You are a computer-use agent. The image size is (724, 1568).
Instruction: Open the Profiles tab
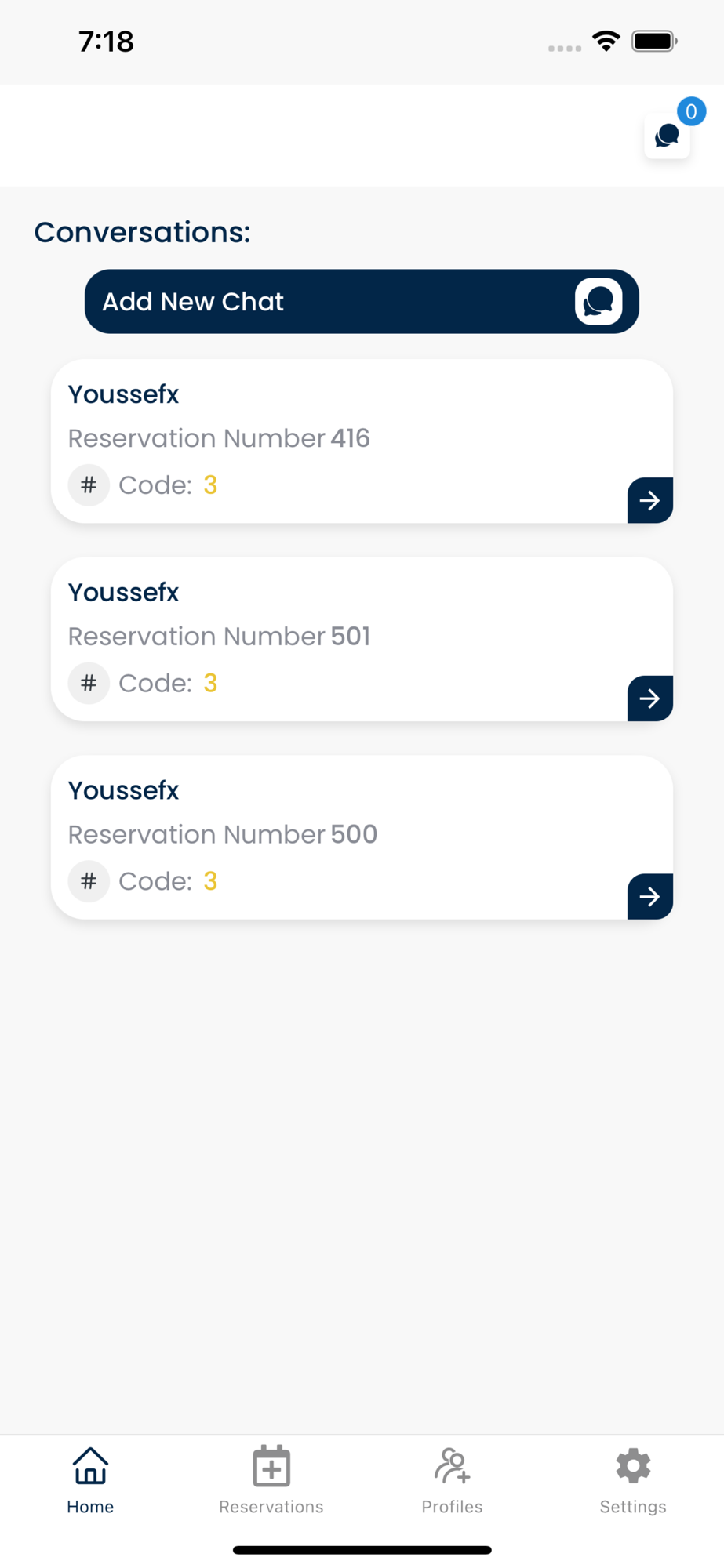point(452,1480)
